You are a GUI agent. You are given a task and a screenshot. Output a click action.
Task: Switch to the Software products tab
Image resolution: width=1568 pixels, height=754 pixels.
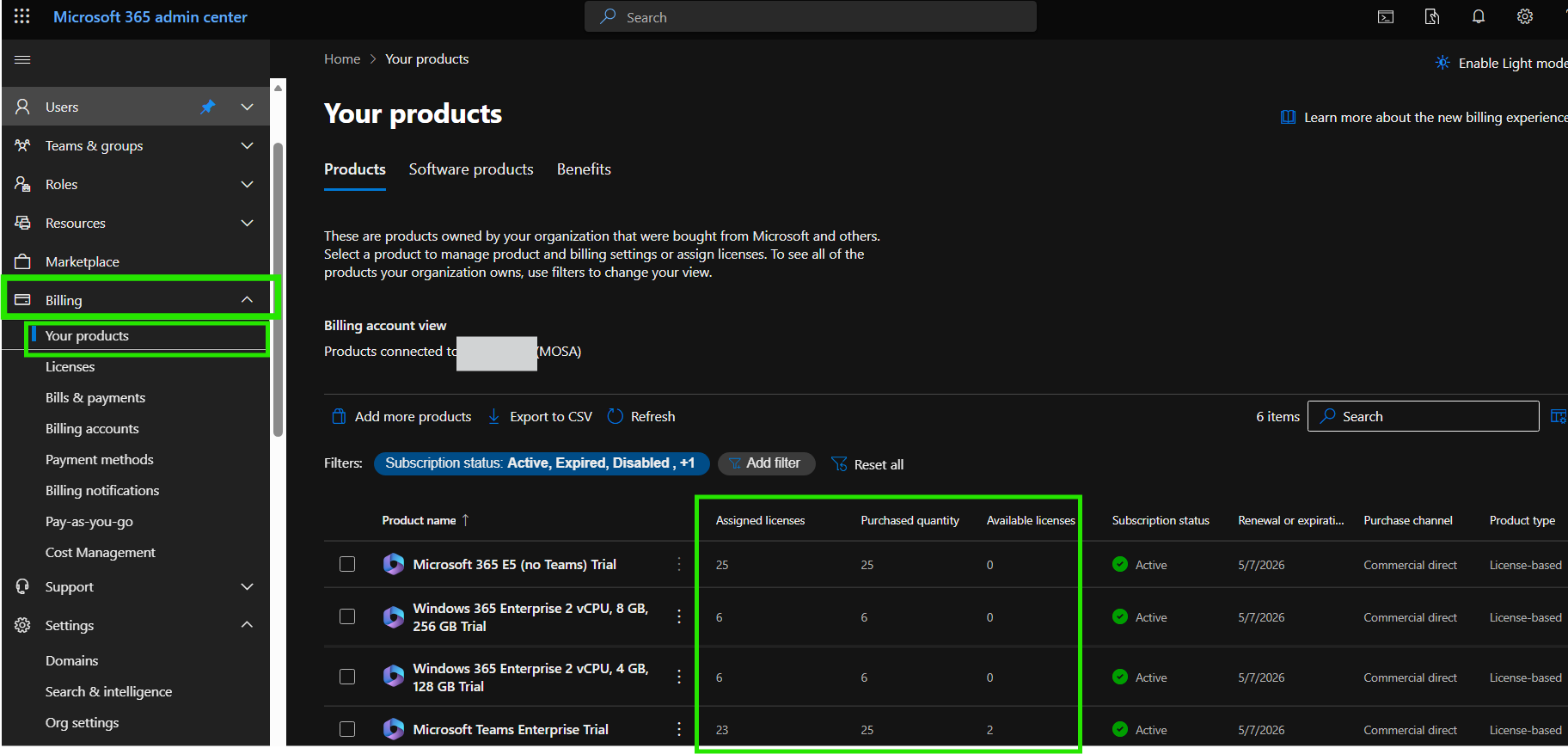[471, 169]
